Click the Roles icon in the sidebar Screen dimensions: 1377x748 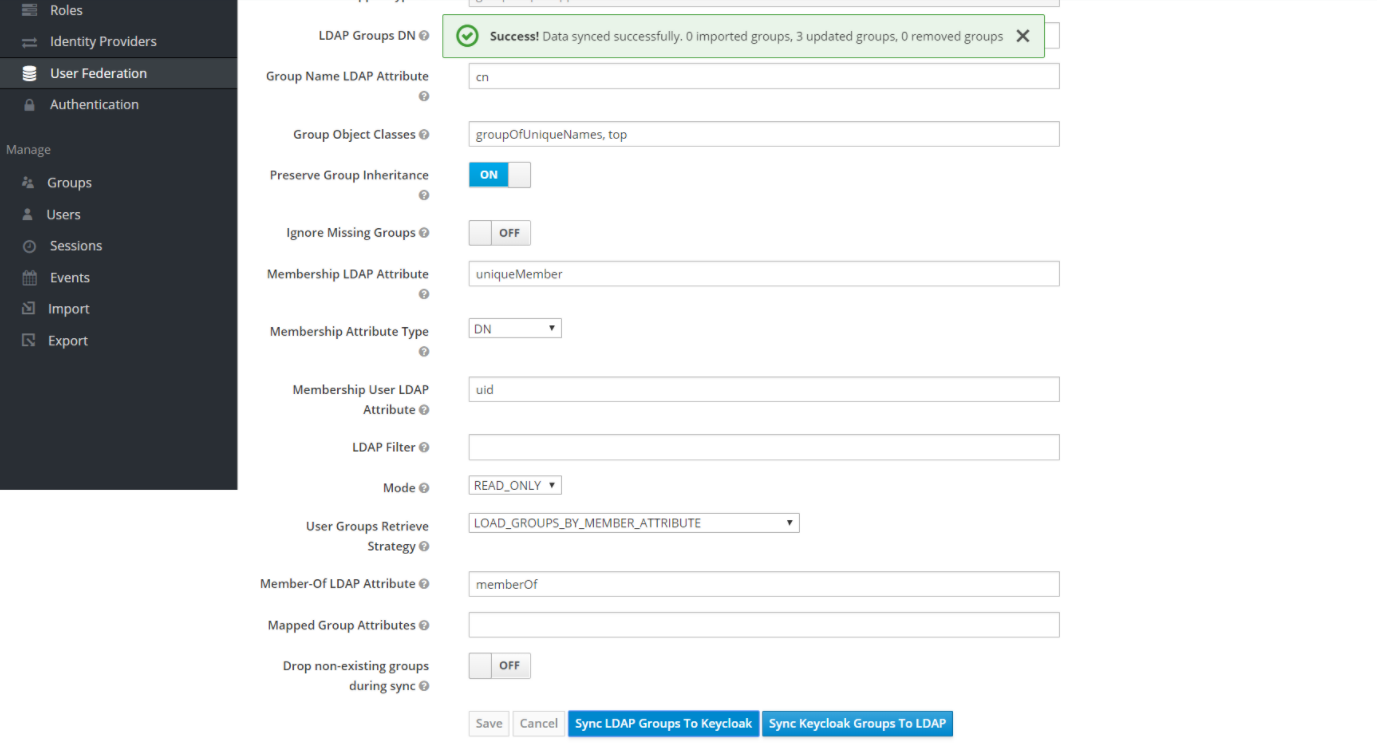click(x=29, y=10)
